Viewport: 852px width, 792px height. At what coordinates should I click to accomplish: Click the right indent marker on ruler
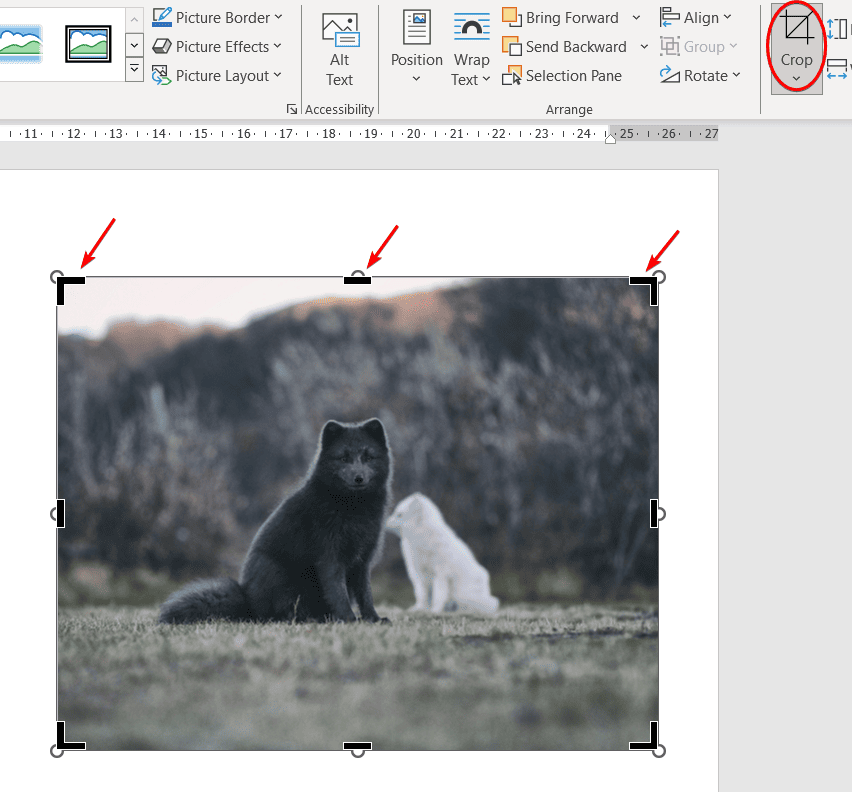pyautogui.click(x=610, y=137)
